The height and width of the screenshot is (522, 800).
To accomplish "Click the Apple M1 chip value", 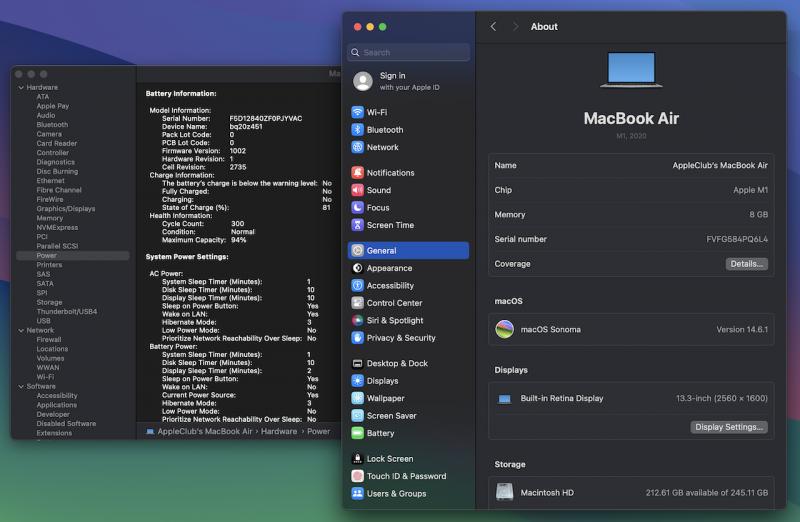I will 751,190.
